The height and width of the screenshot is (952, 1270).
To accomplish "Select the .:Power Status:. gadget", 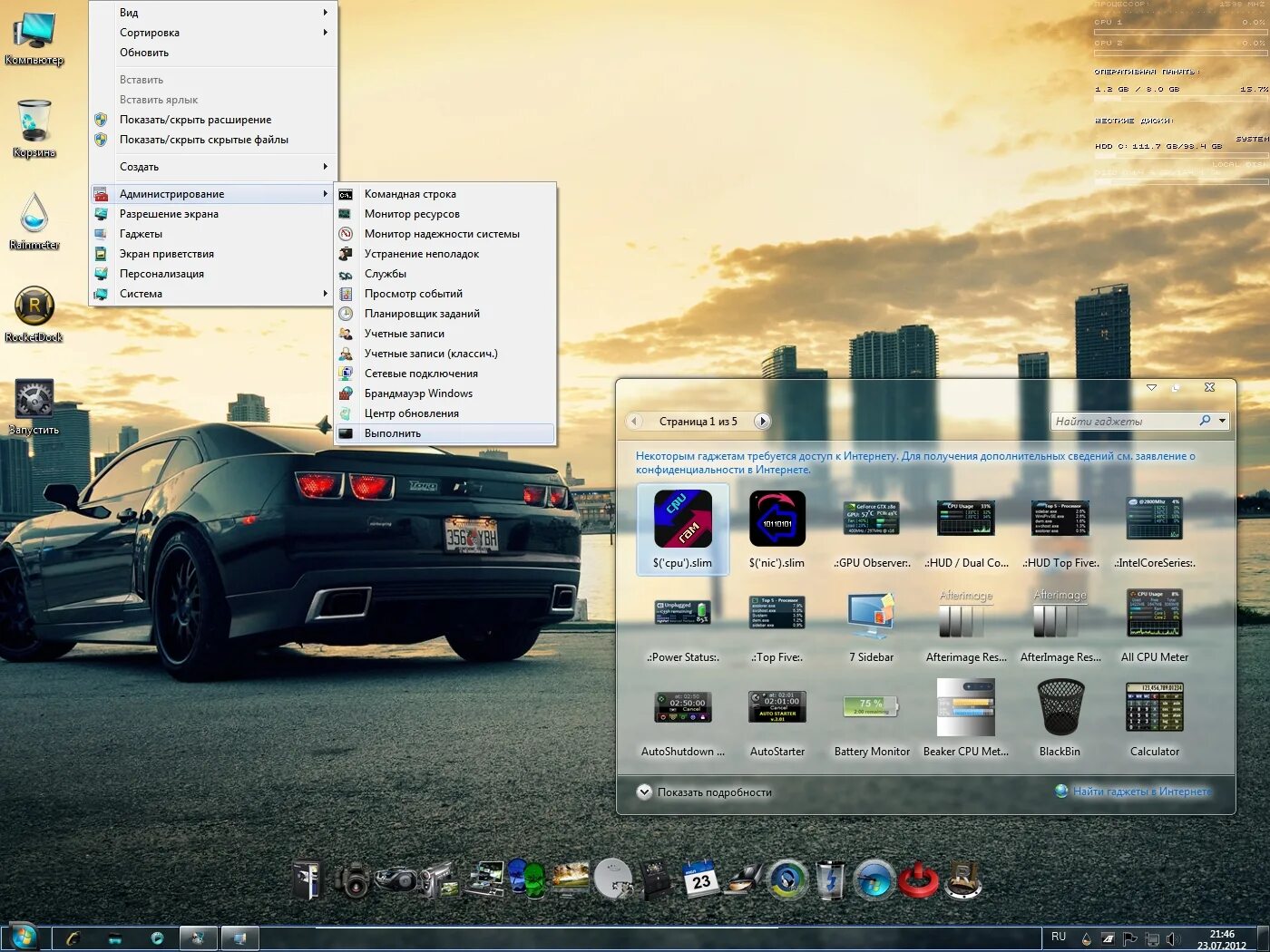I will pos(683,629).
